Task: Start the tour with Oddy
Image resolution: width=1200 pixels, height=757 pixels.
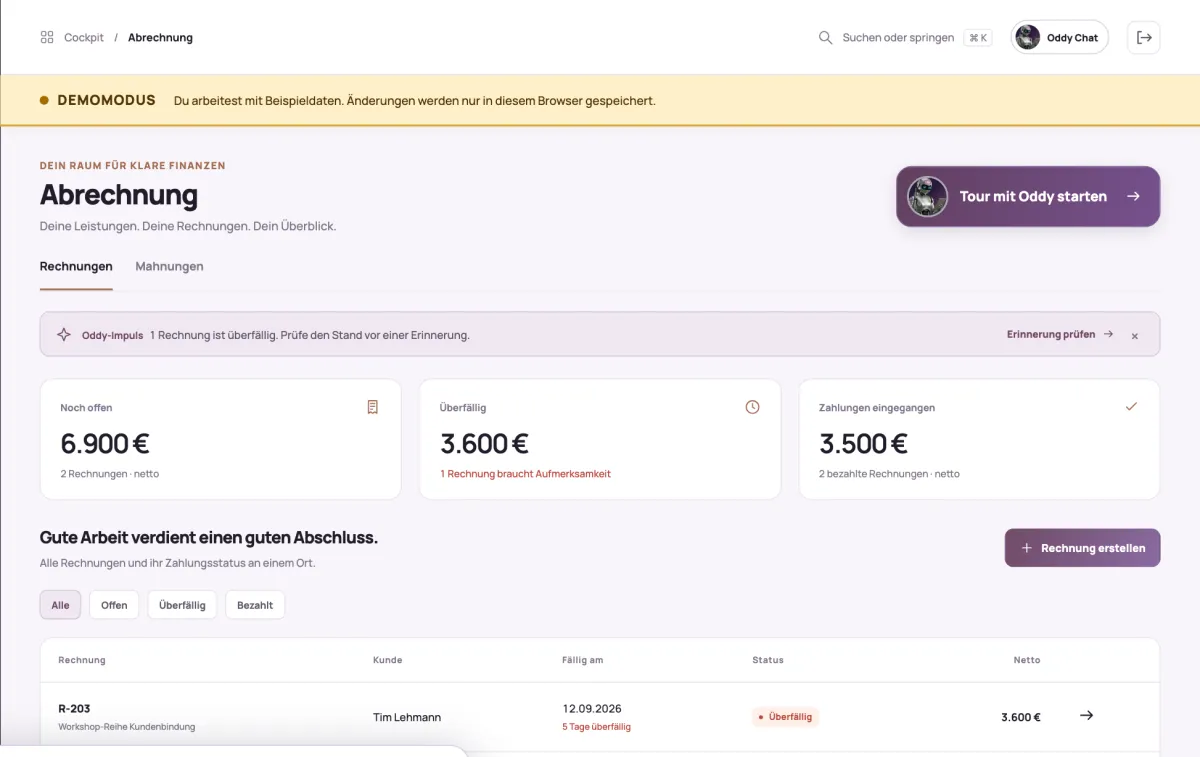Action: [1028, 196]
